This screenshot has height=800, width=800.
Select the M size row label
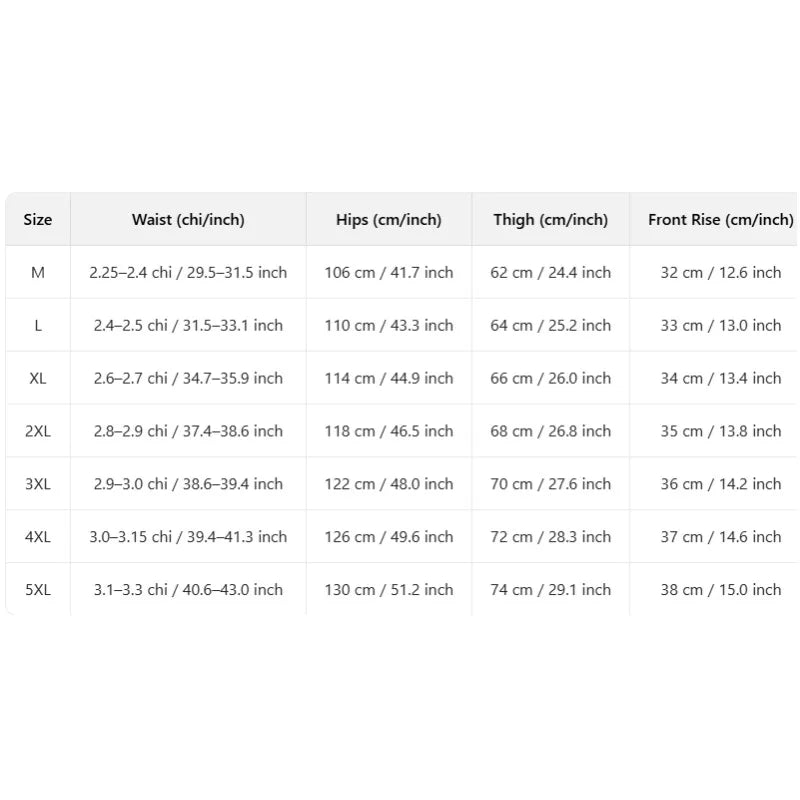[38, 273]
